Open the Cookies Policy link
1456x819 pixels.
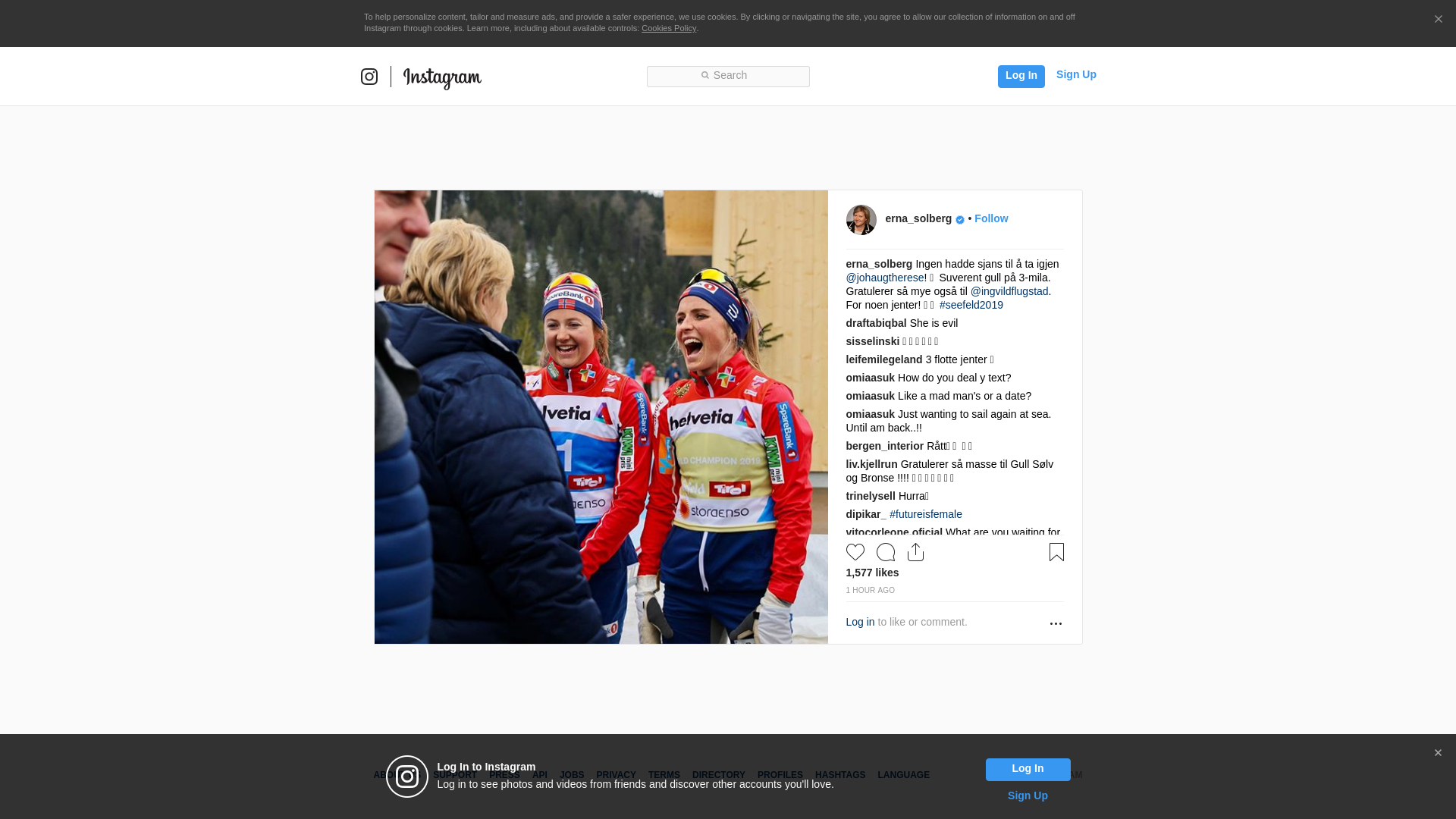(669, 28)
